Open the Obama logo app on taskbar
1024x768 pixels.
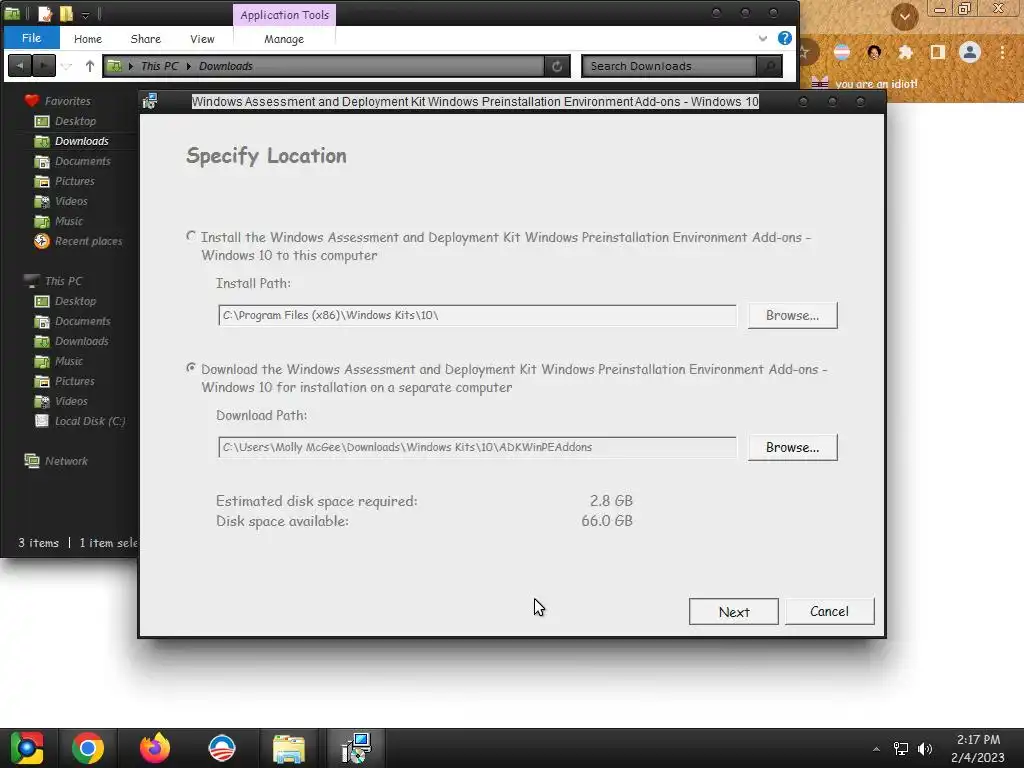[x=222, y=748]
